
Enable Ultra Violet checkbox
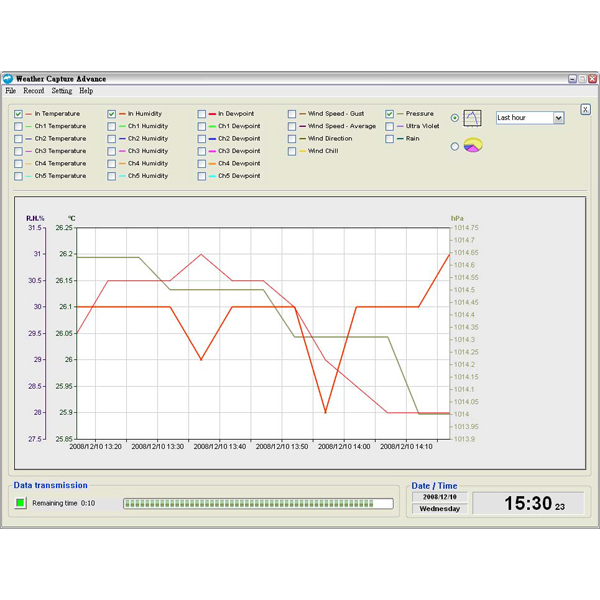[x=390, y=126]
